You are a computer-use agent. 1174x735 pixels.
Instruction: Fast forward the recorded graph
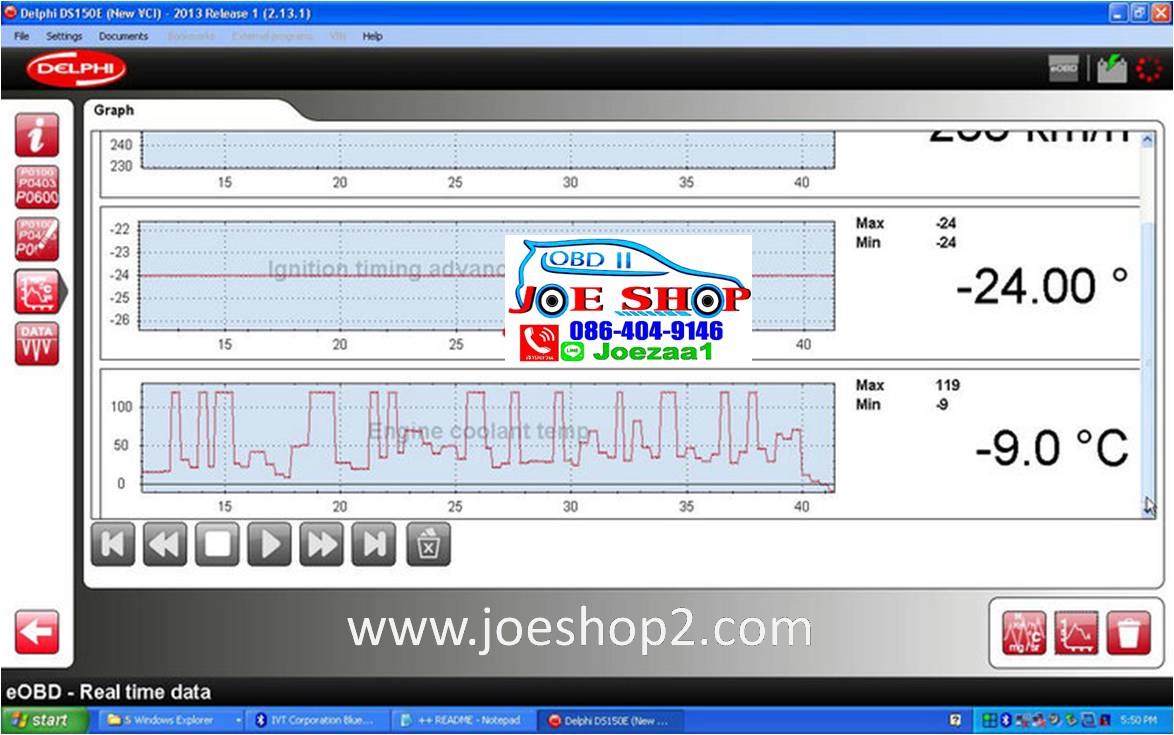322,544
